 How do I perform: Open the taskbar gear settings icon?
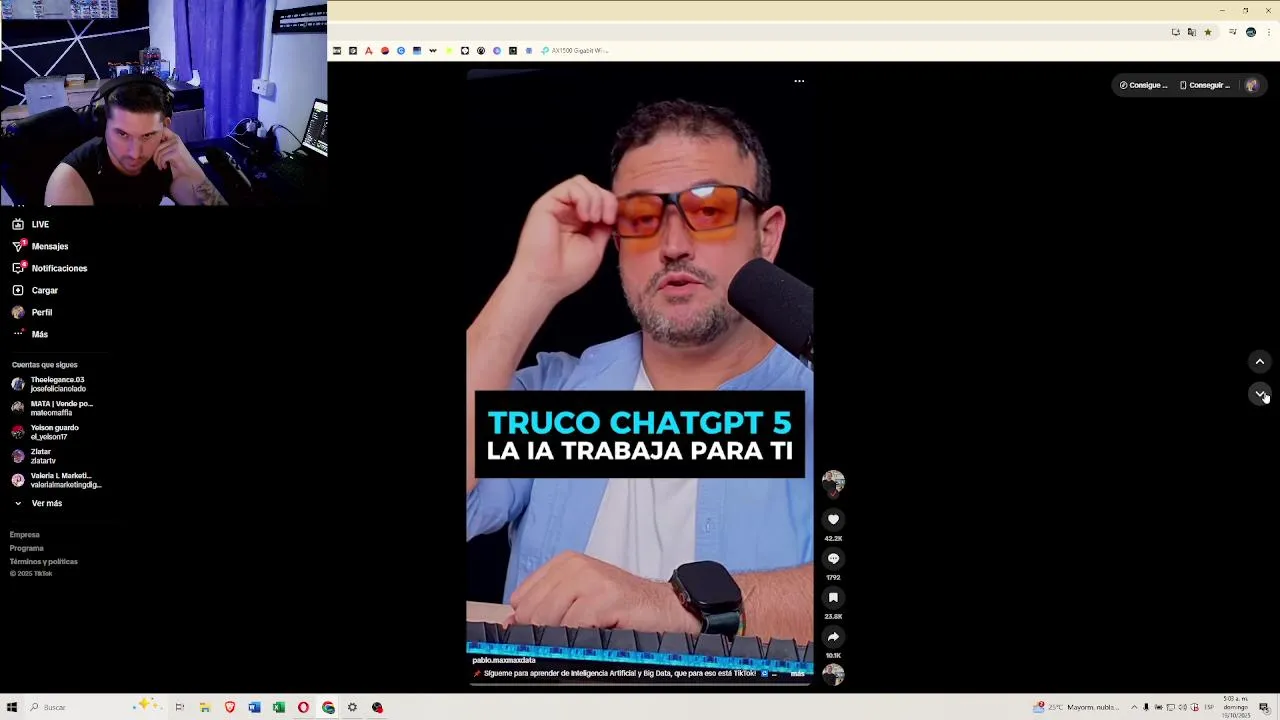click(352, 707)
